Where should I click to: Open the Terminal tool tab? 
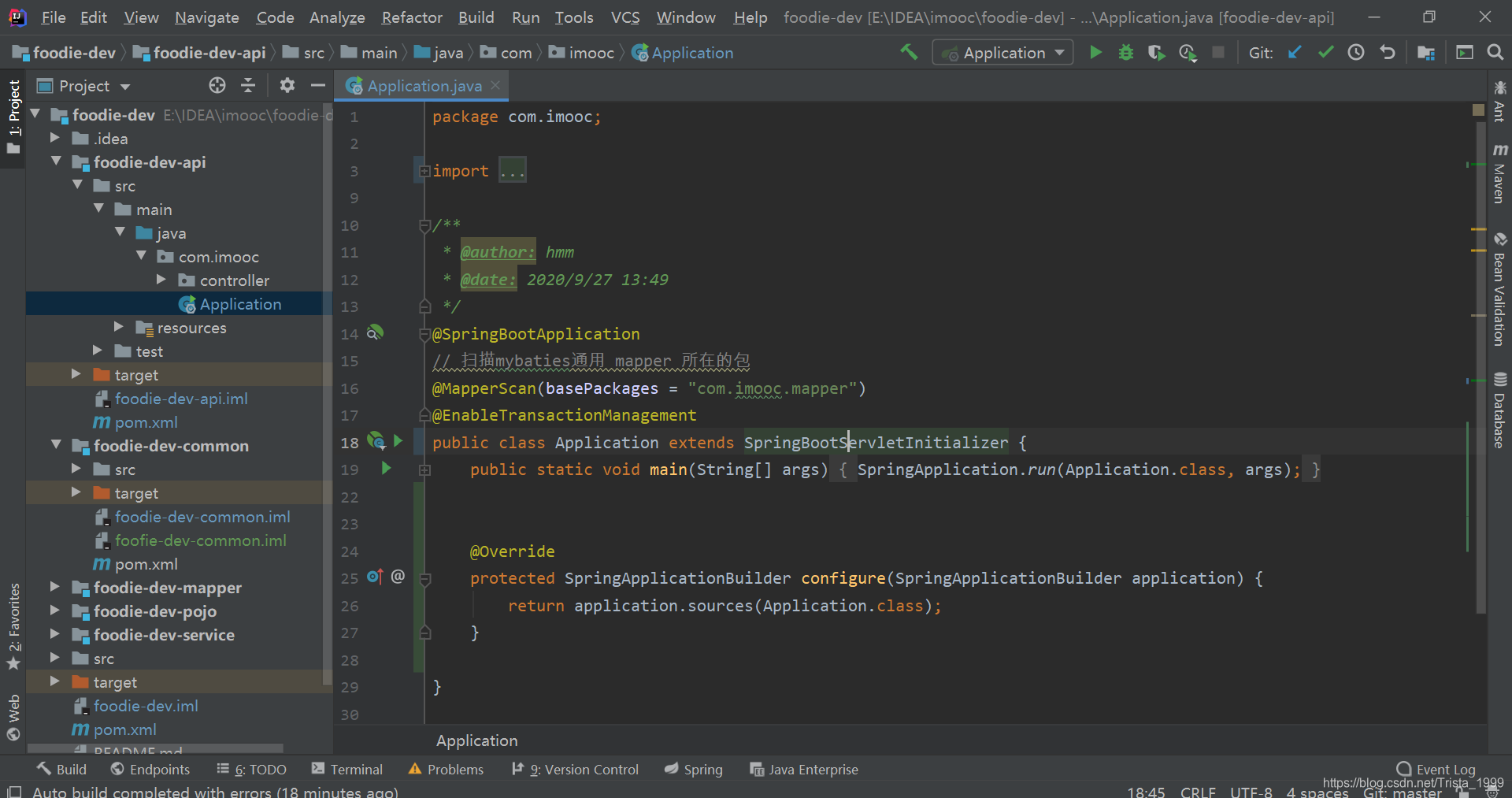coord(347,769)
